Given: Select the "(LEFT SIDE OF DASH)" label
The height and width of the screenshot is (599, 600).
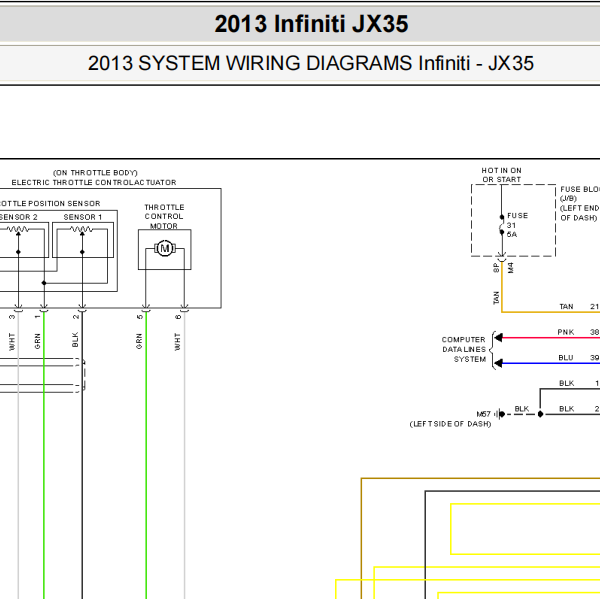Looking at the screenshot, I should (450, 424).
